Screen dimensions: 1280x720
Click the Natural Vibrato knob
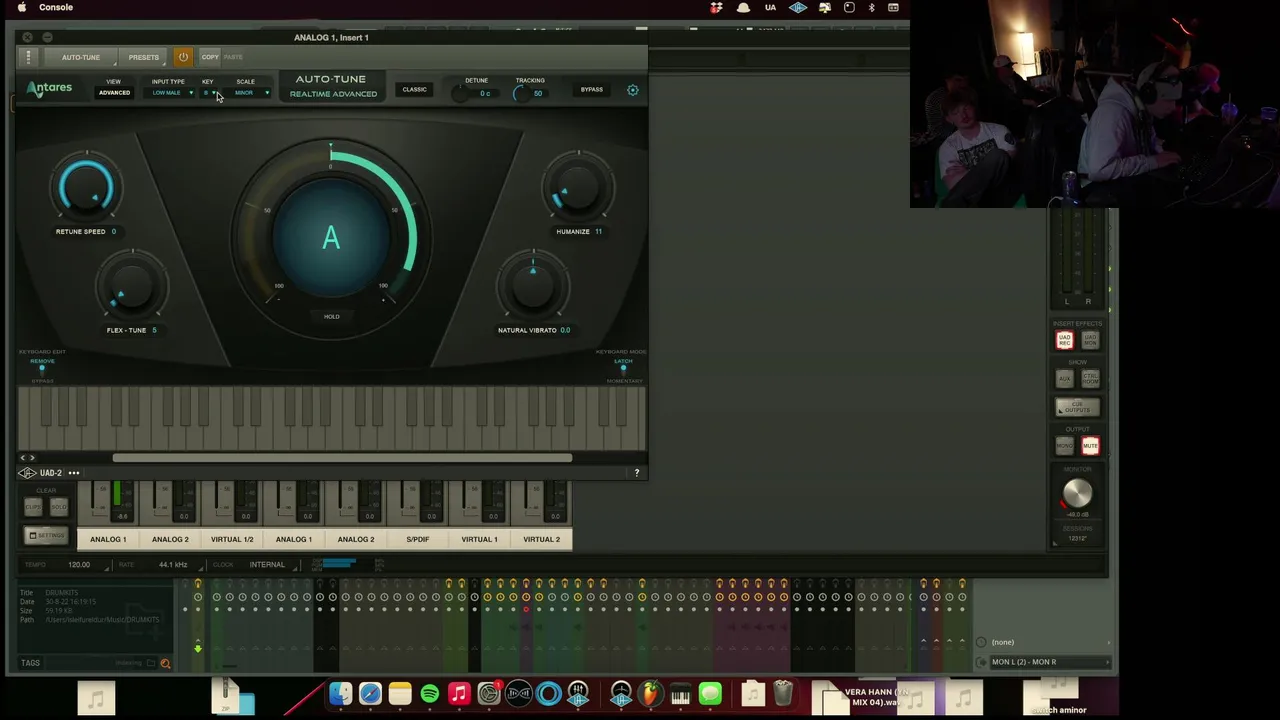(532, 285)
